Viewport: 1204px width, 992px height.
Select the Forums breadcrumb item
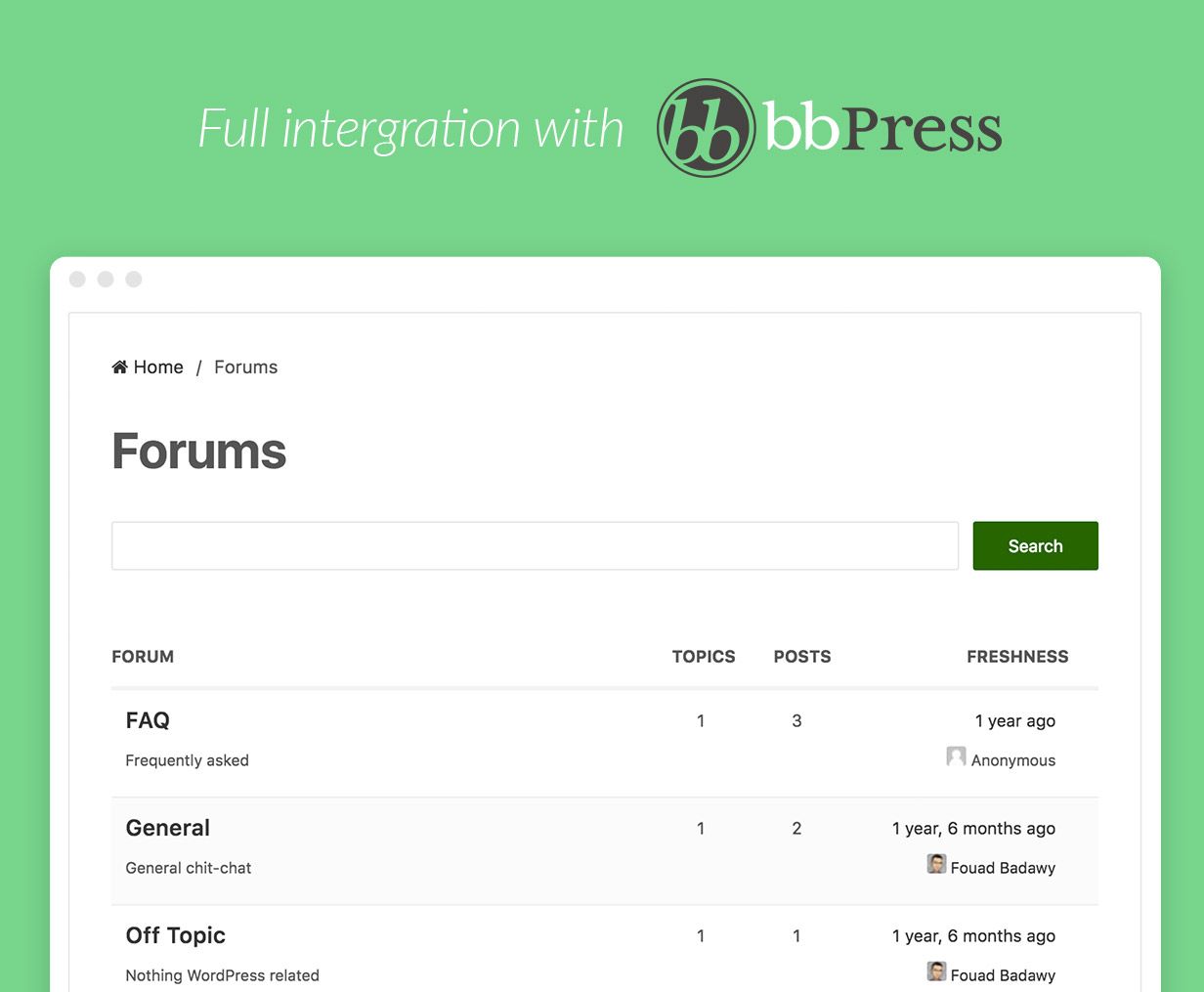point(245,367)
